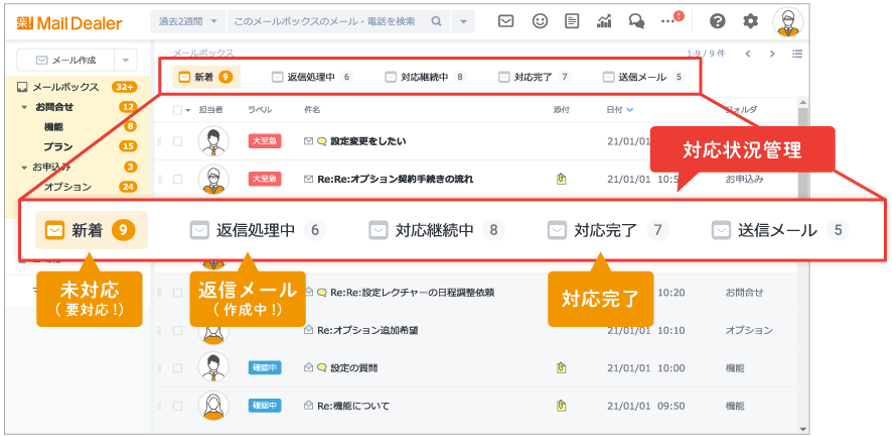Click the smiley face icon in the top toolbar

point(540,21)
